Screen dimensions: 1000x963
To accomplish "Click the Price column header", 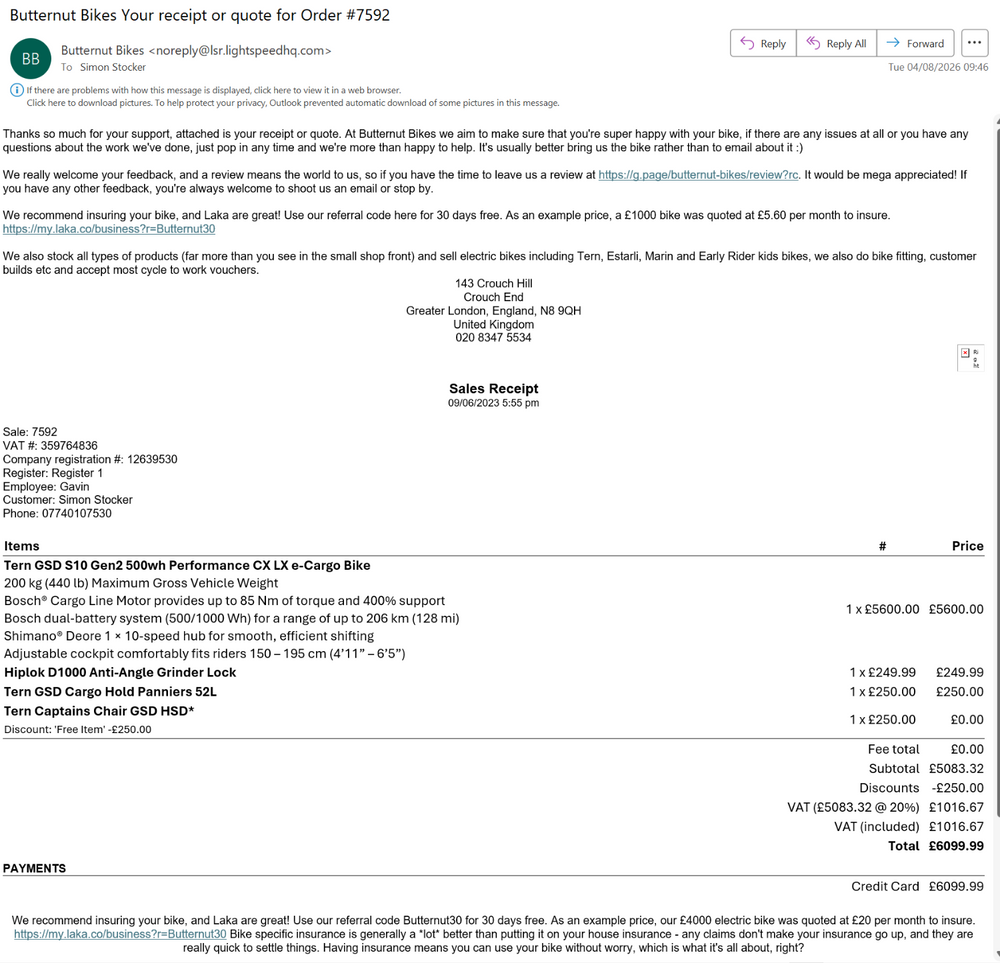I will [967, 546].
